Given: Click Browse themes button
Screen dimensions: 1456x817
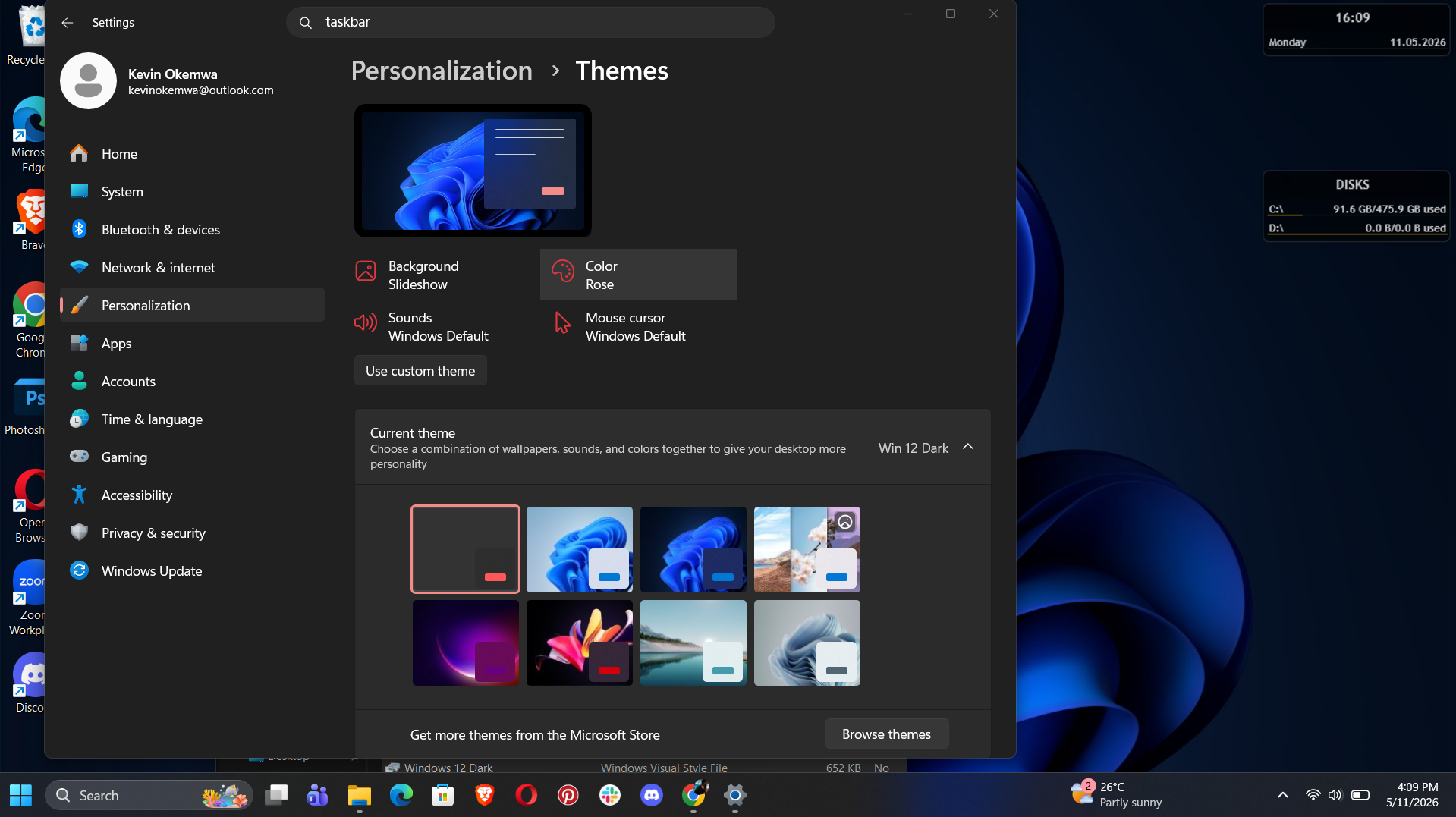Looking at the screenshot, I should tap(886, 734).
